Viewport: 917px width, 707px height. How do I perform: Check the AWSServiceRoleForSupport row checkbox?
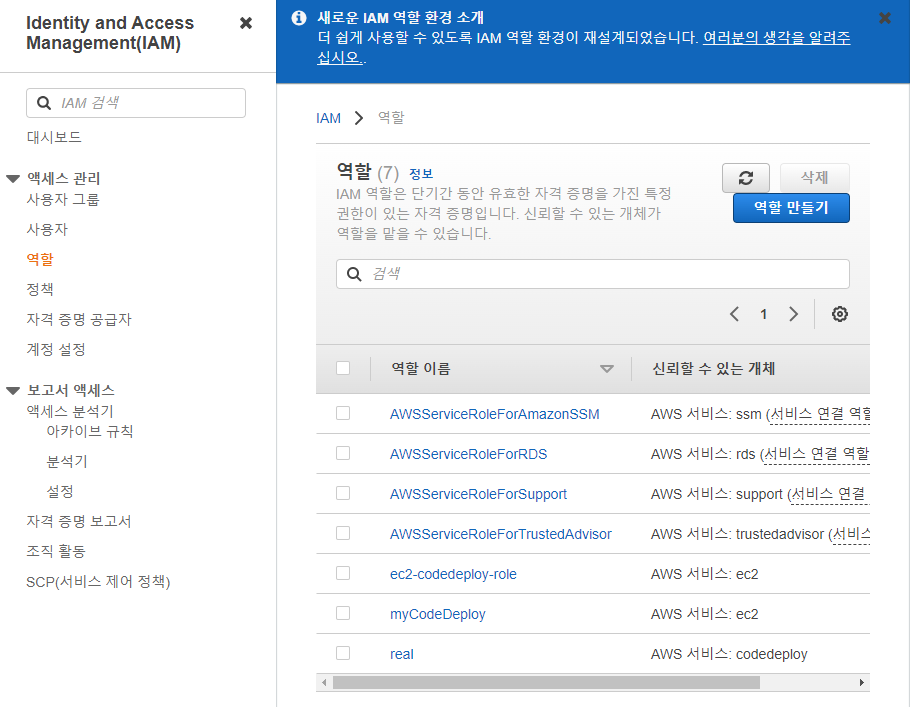pos(343,493)
